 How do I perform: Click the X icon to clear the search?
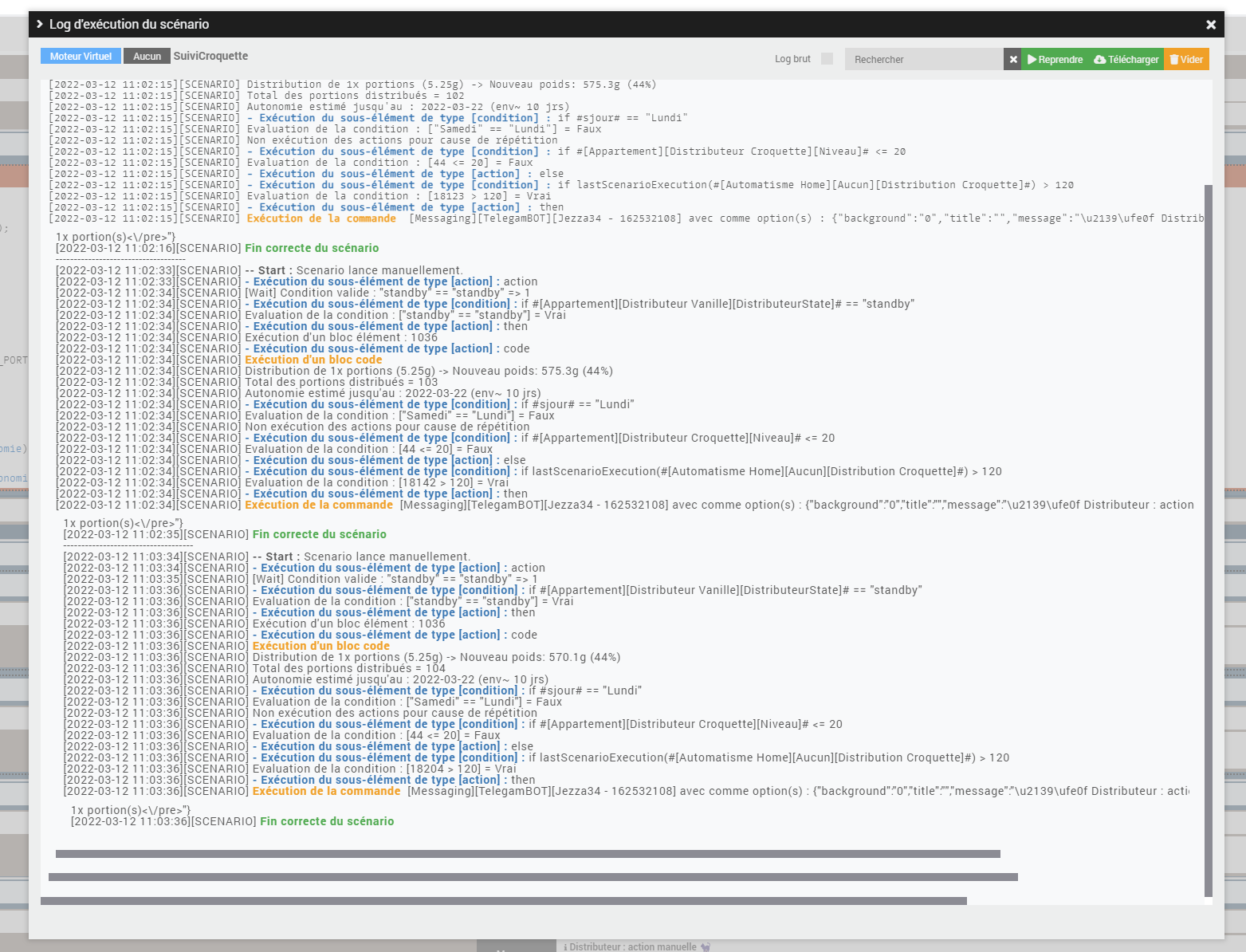click(x=1012, y=58)
